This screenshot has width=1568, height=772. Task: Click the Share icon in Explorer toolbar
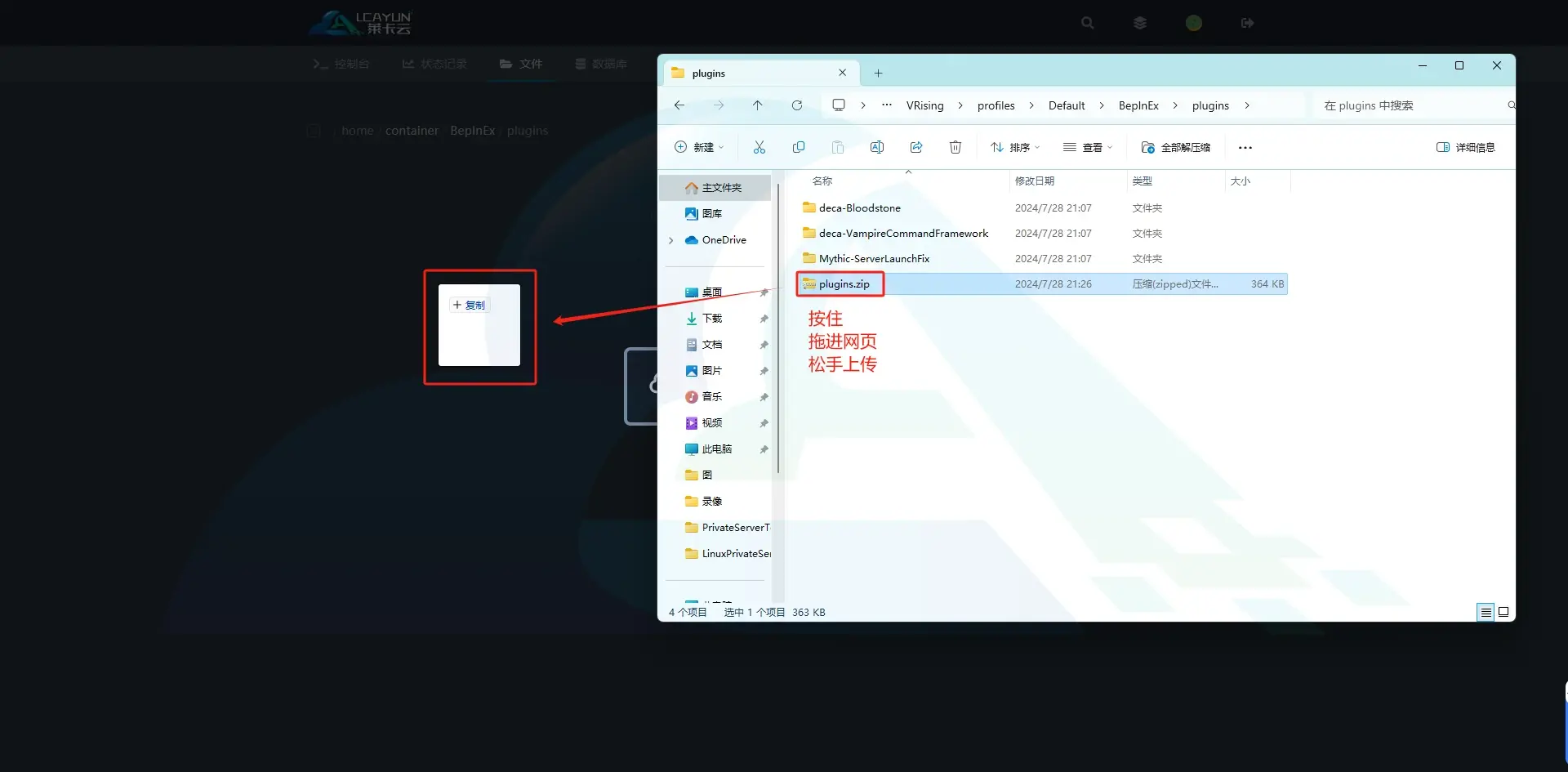click(x=915, y=147)
